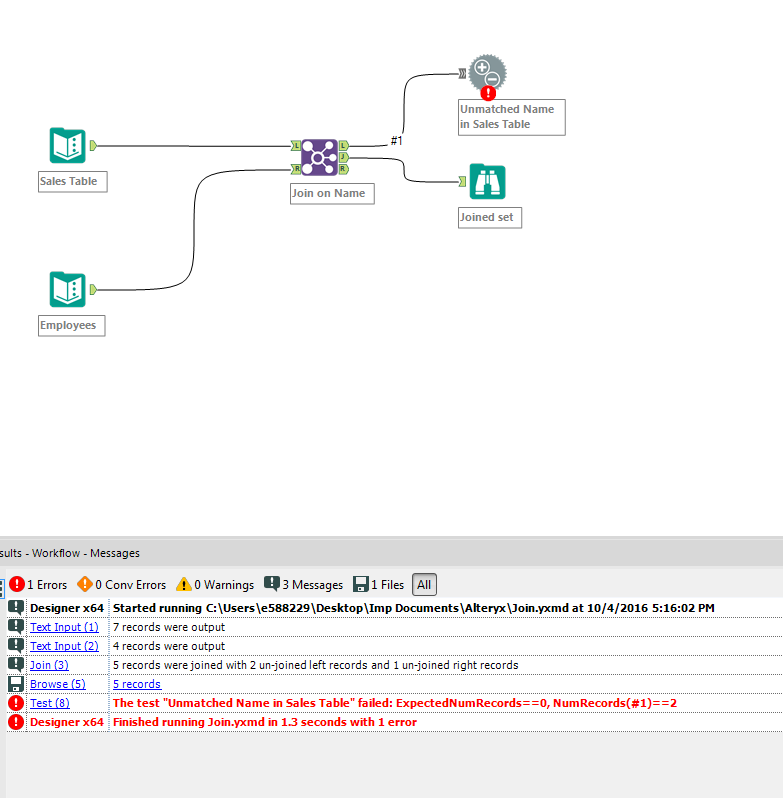Screen dimensions: 783x798
Task: Click the Test tool input anchor
Action: [x=462, y=74]
